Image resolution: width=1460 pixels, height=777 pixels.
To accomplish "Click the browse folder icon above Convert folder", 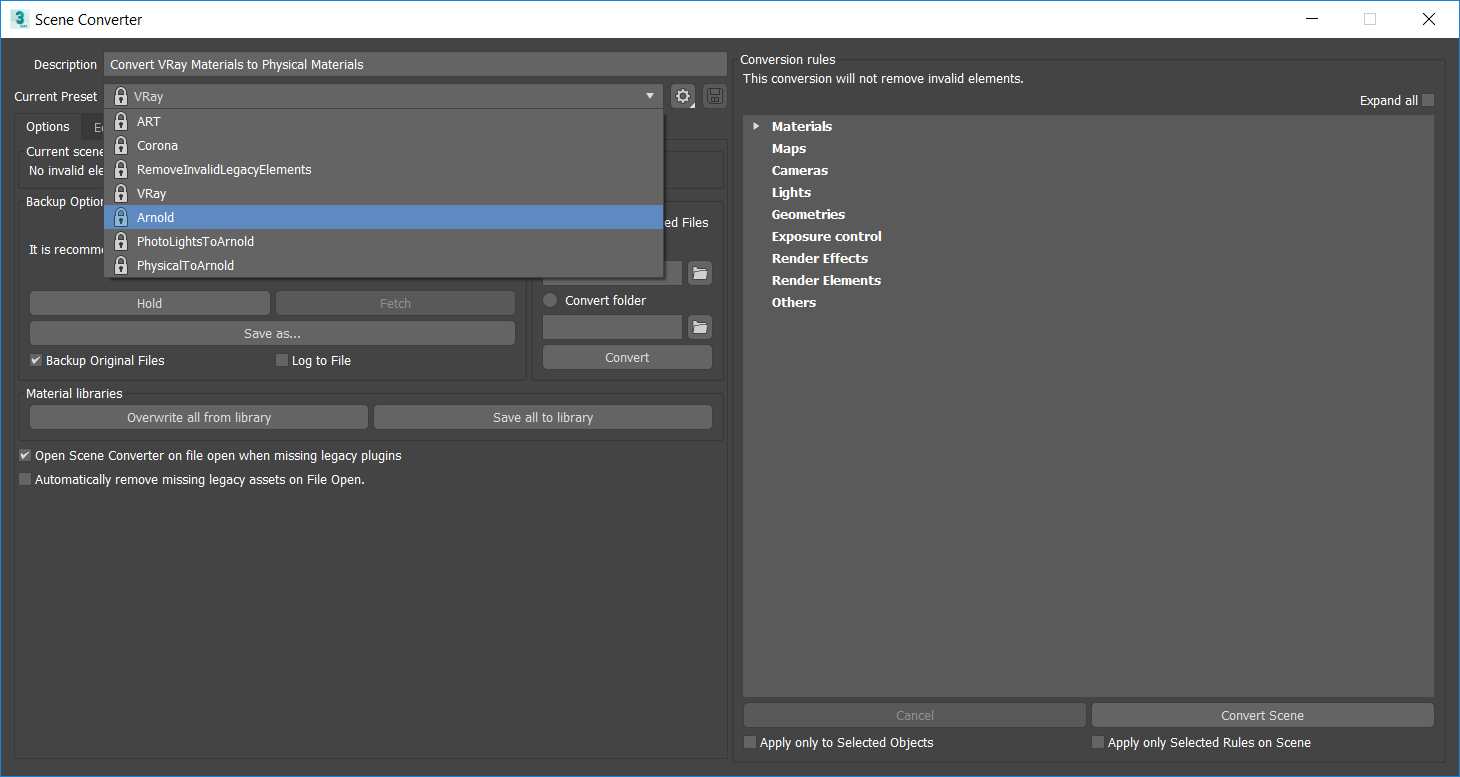I will tap(700, 273).
